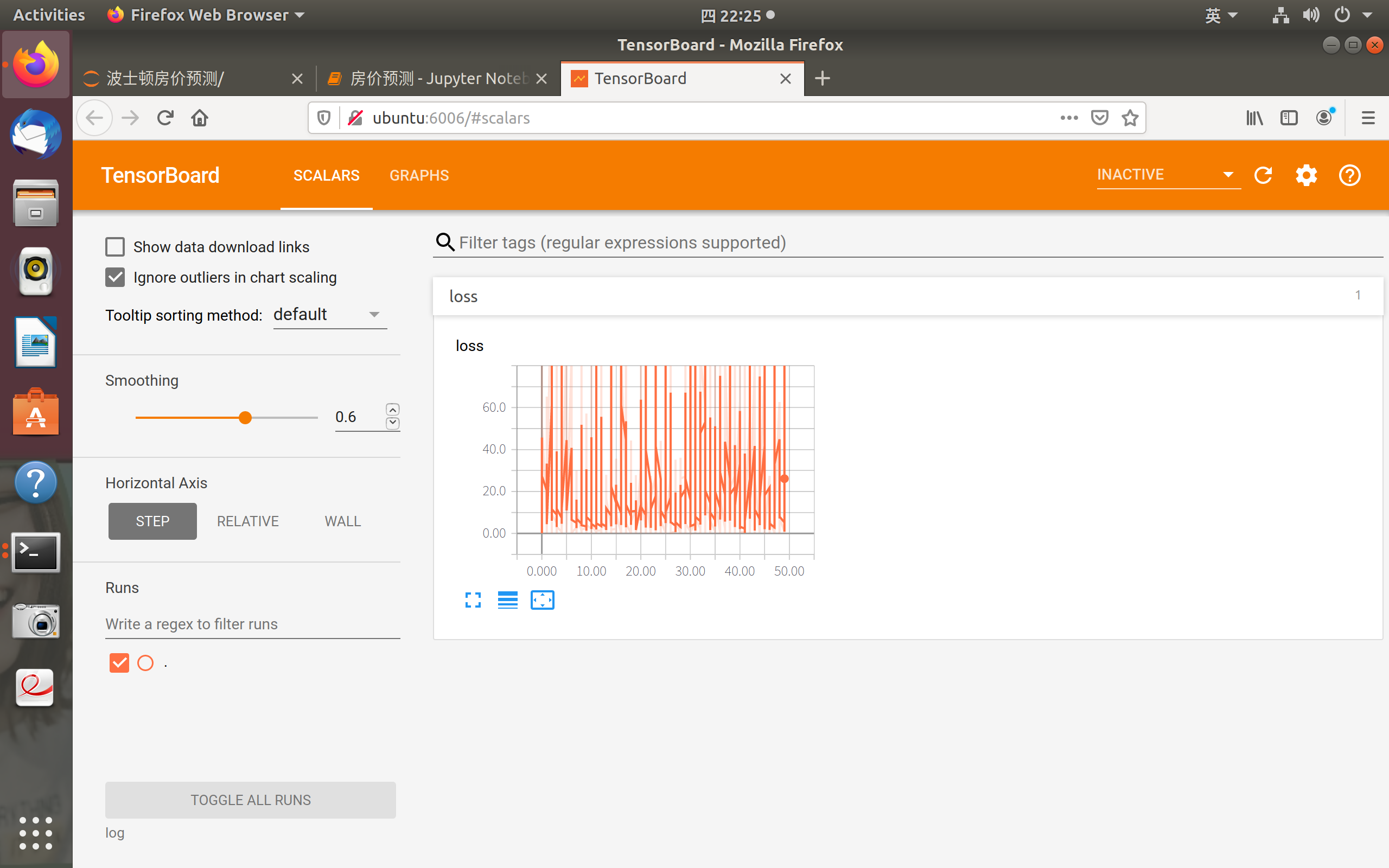
Task: Fit loss chart domain to data
Action: (543, 600)
